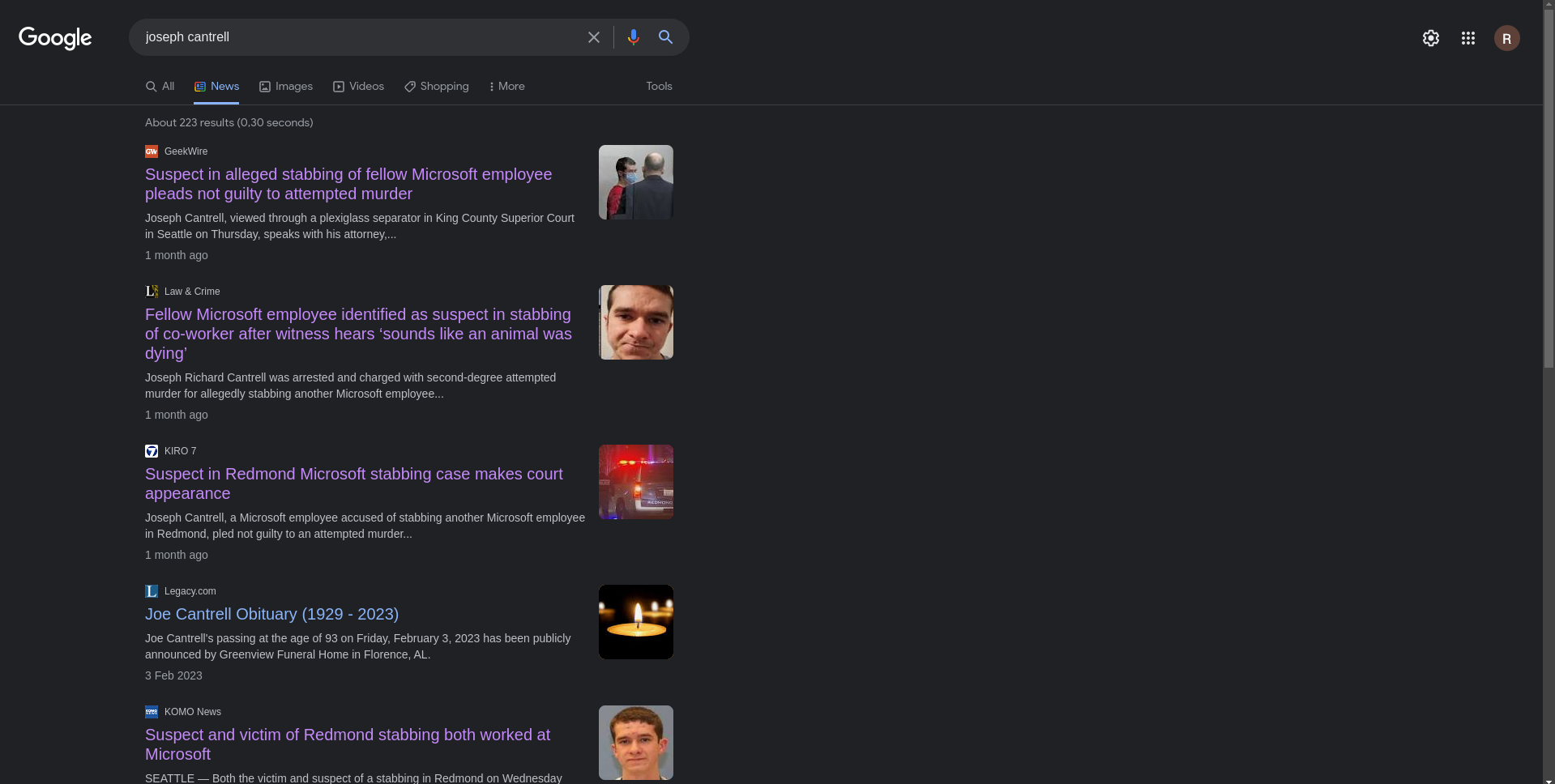1555x784 pixels.
Task: Open the GeekWire courtroom thumbnail image
Action: pyautogui.click(x=636, y=182)
